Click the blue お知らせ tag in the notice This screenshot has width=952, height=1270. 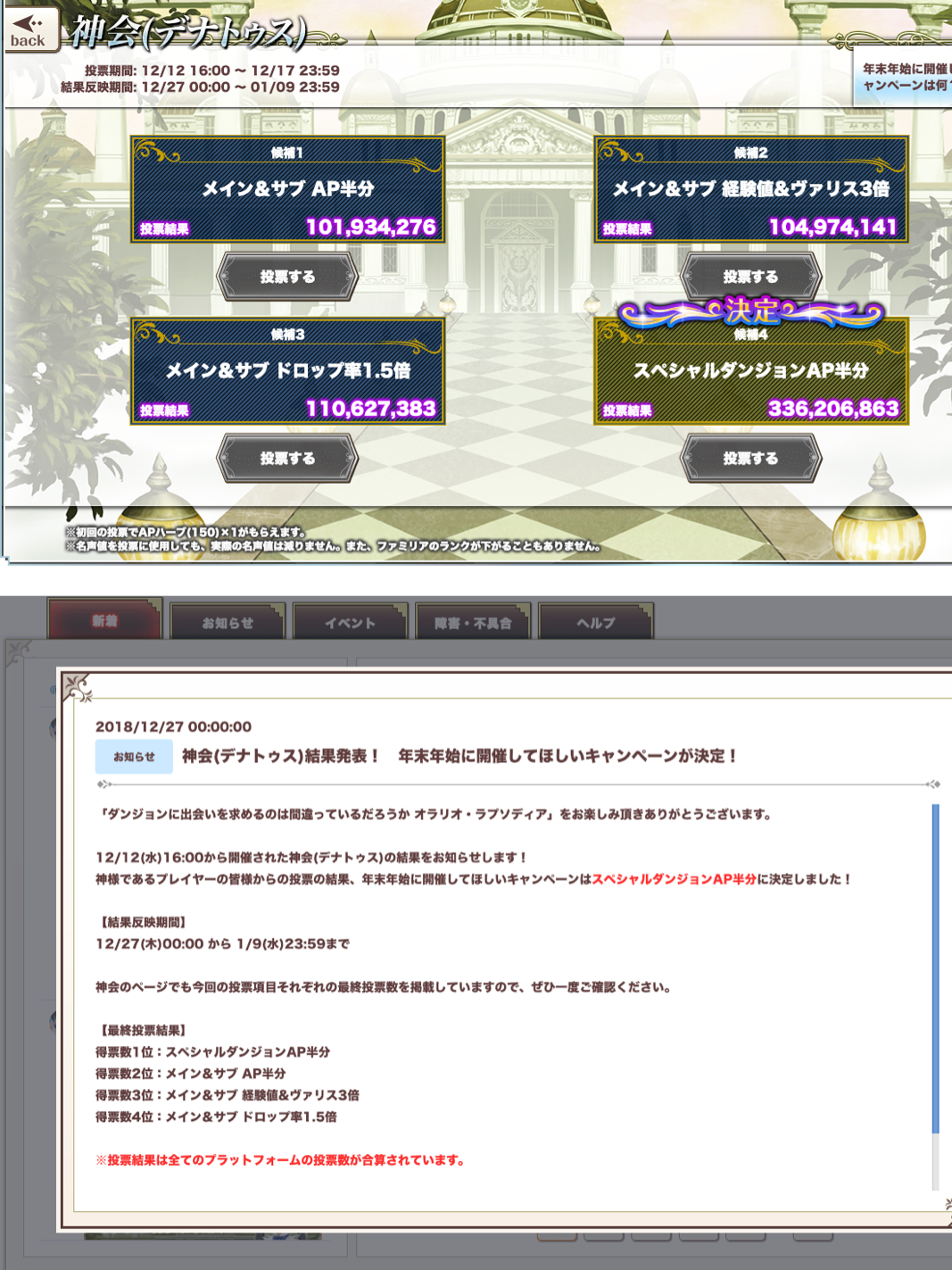134,757
